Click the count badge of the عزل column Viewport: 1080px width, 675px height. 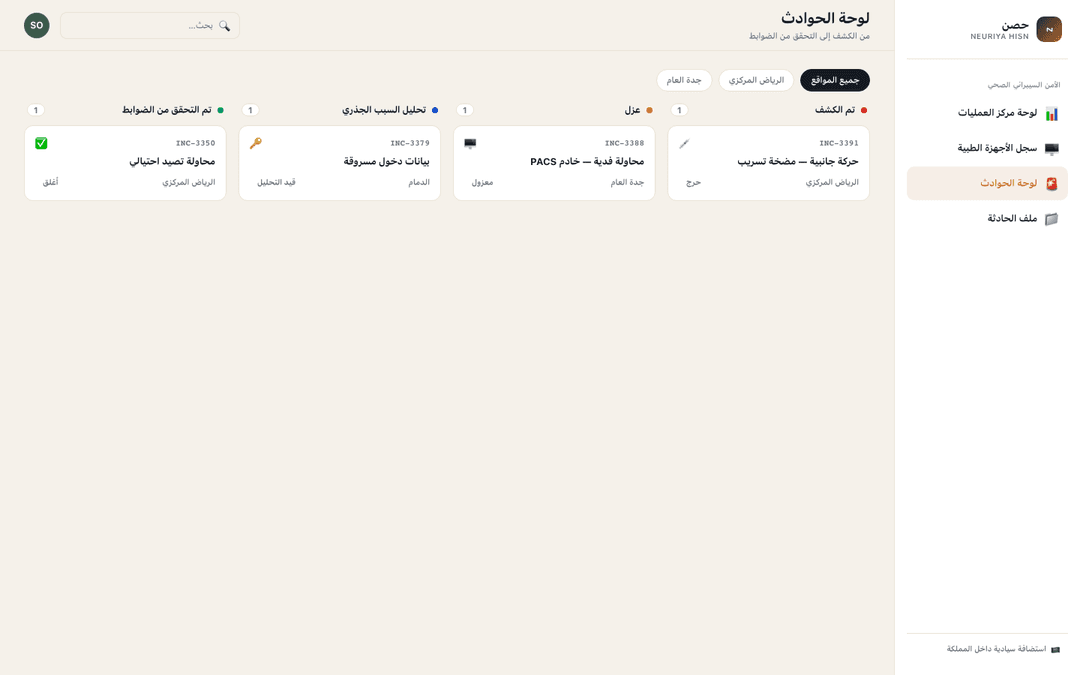pos(465,110)
